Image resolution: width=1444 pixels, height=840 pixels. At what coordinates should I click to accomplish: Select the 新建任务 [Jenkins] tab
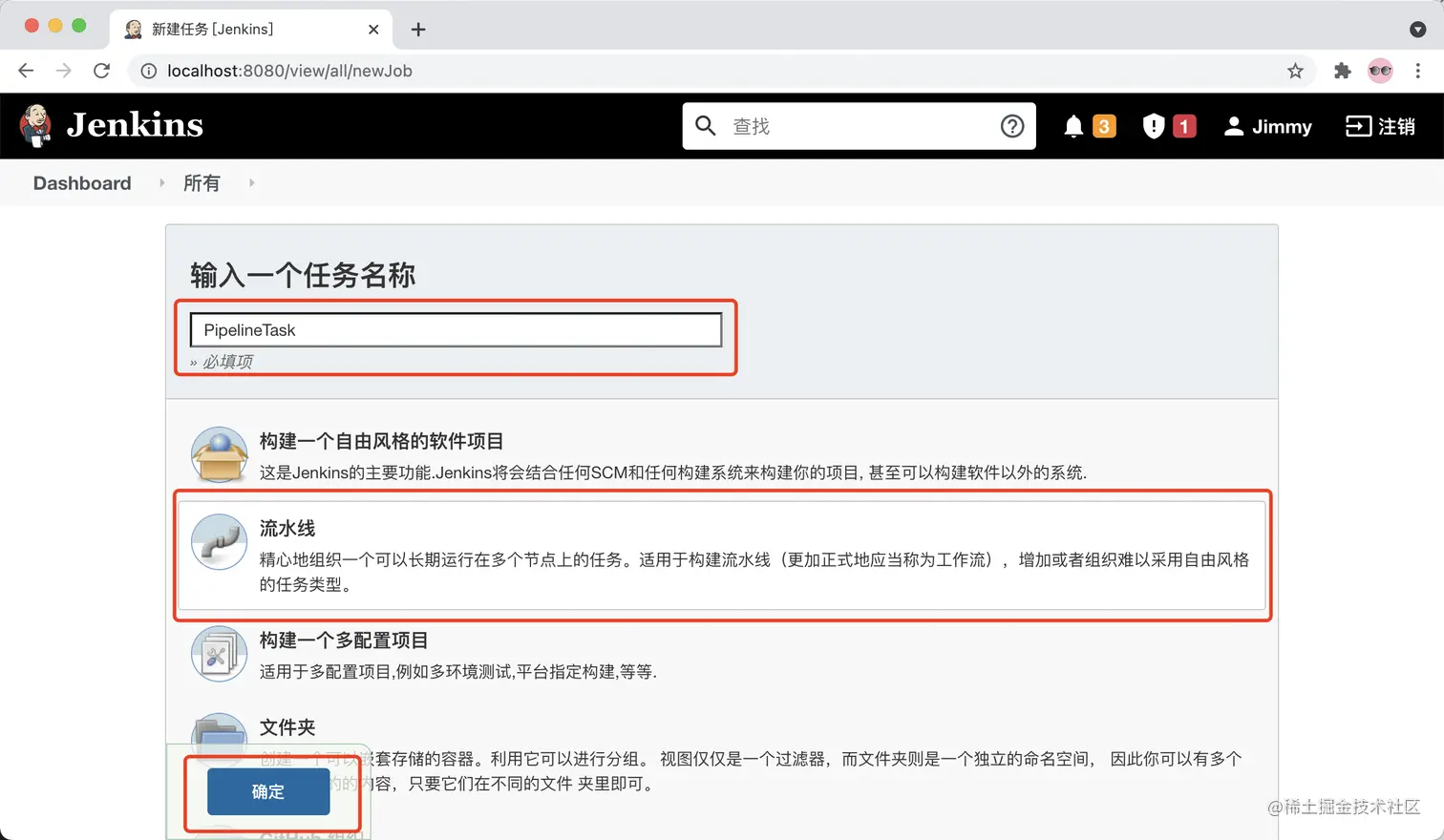(x=250, y=30)
